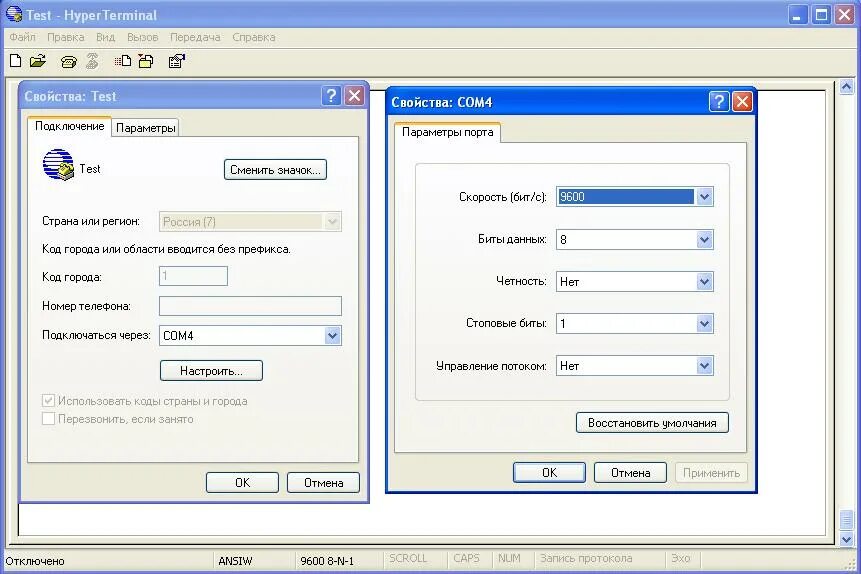The image size is (861, 574).
Task: Click 'SCROLL' status bar indicator
Action: pos(408,559)
